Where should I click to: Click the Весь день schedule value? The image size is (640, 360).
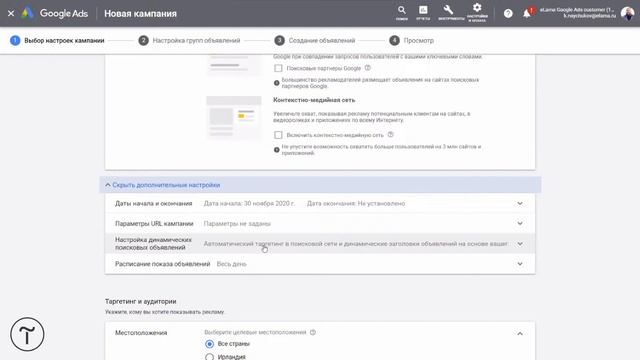(231, 264)
